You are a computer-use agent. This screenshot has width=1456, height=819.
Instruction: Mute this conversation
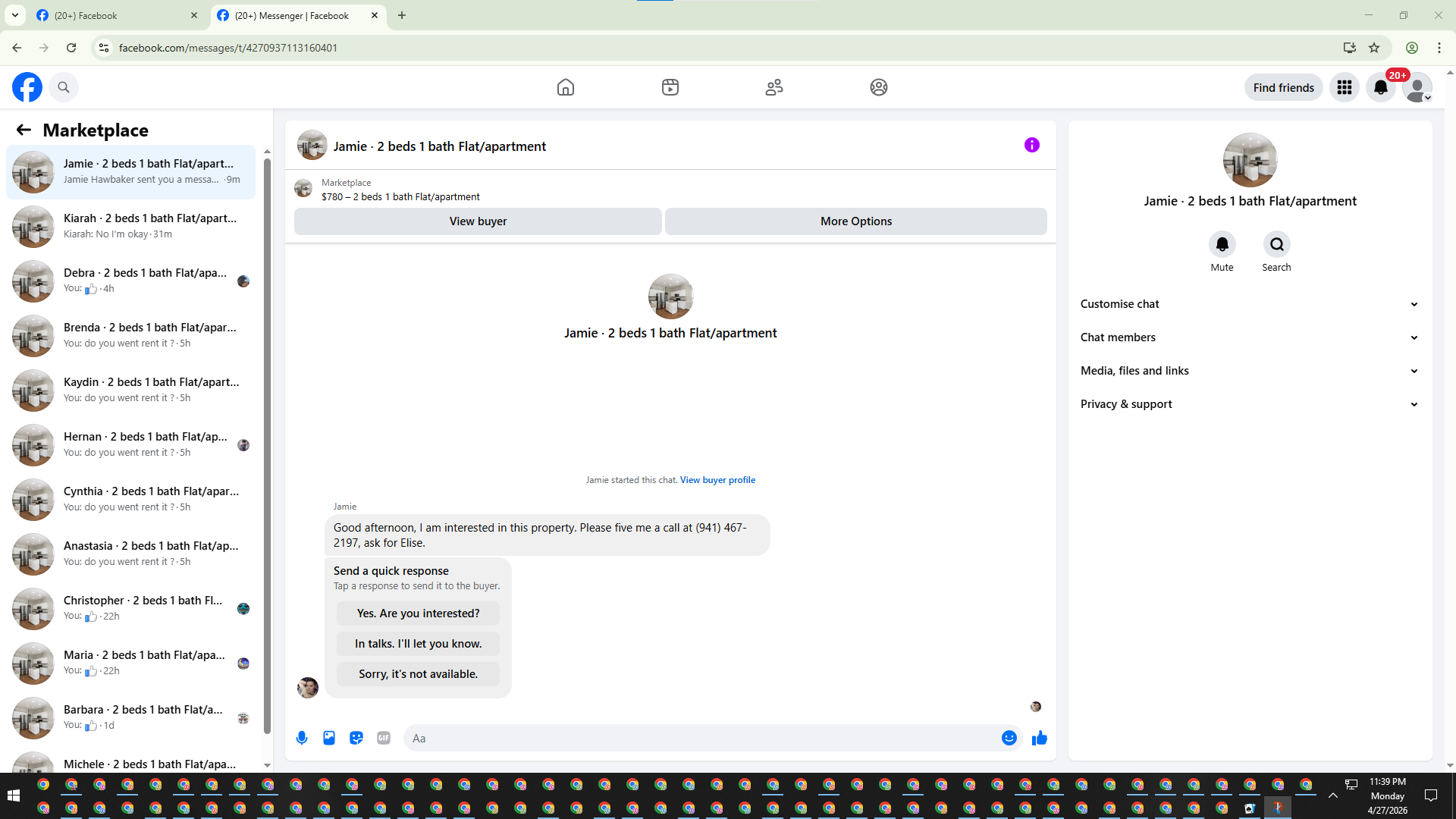(x=1222, y=244)
